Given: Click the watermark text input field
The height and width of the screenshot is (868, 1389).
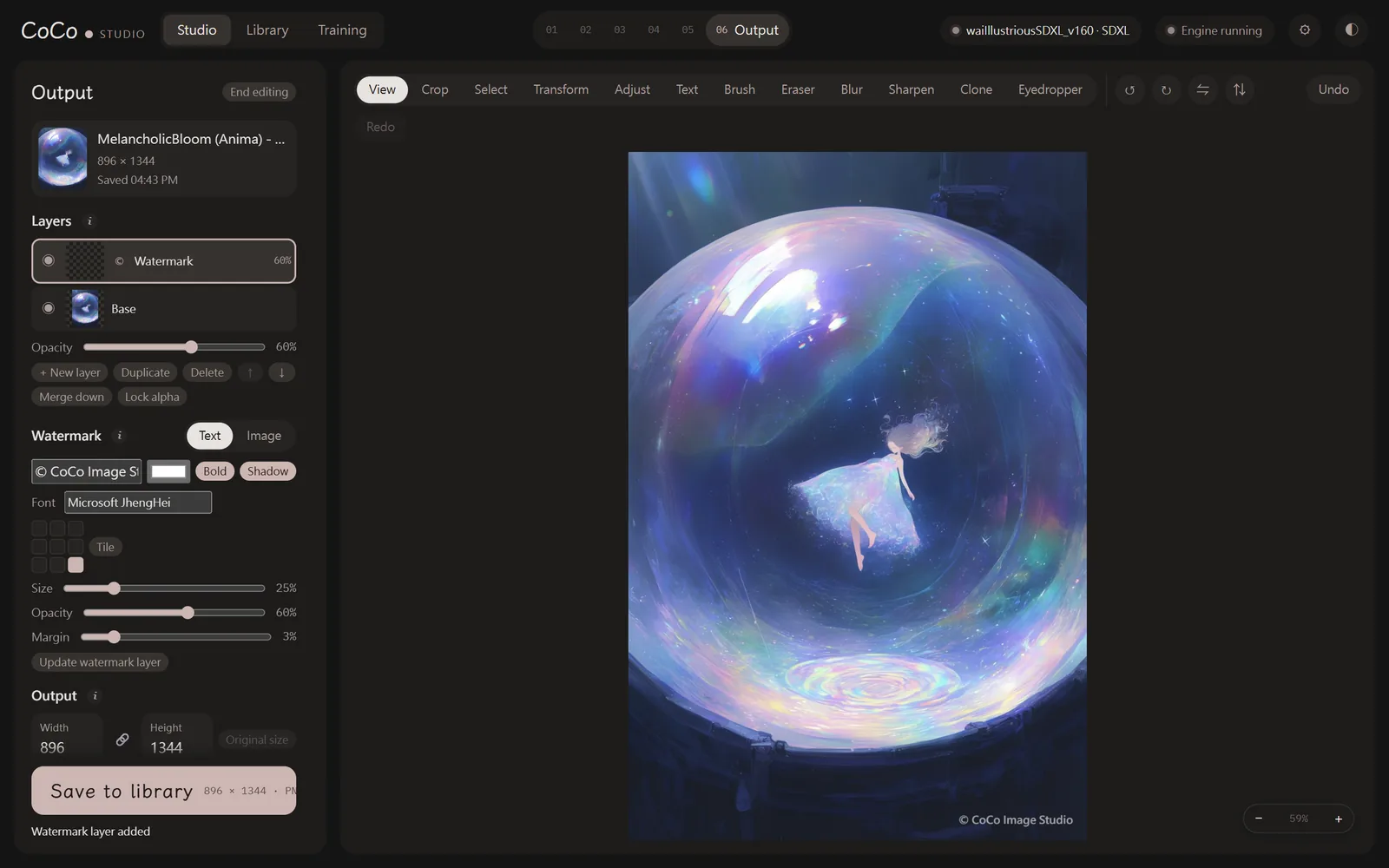Looking at the screenshot, I should point(86,471).
